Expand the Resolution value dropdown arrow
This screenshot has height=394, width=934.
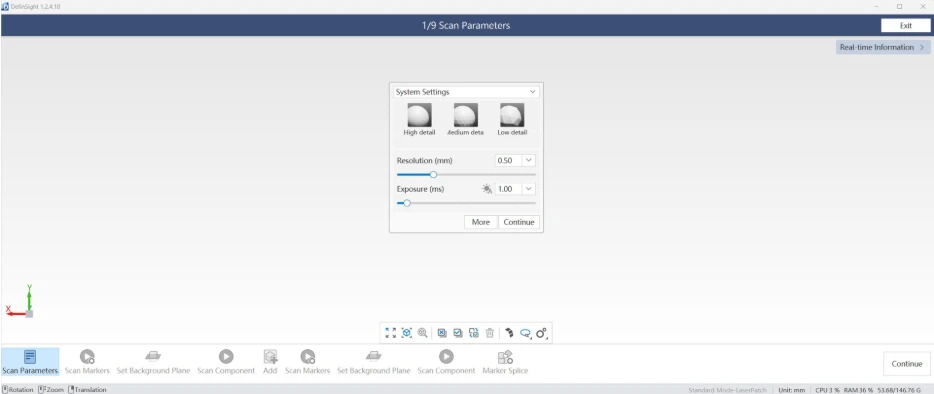point(529,160)
